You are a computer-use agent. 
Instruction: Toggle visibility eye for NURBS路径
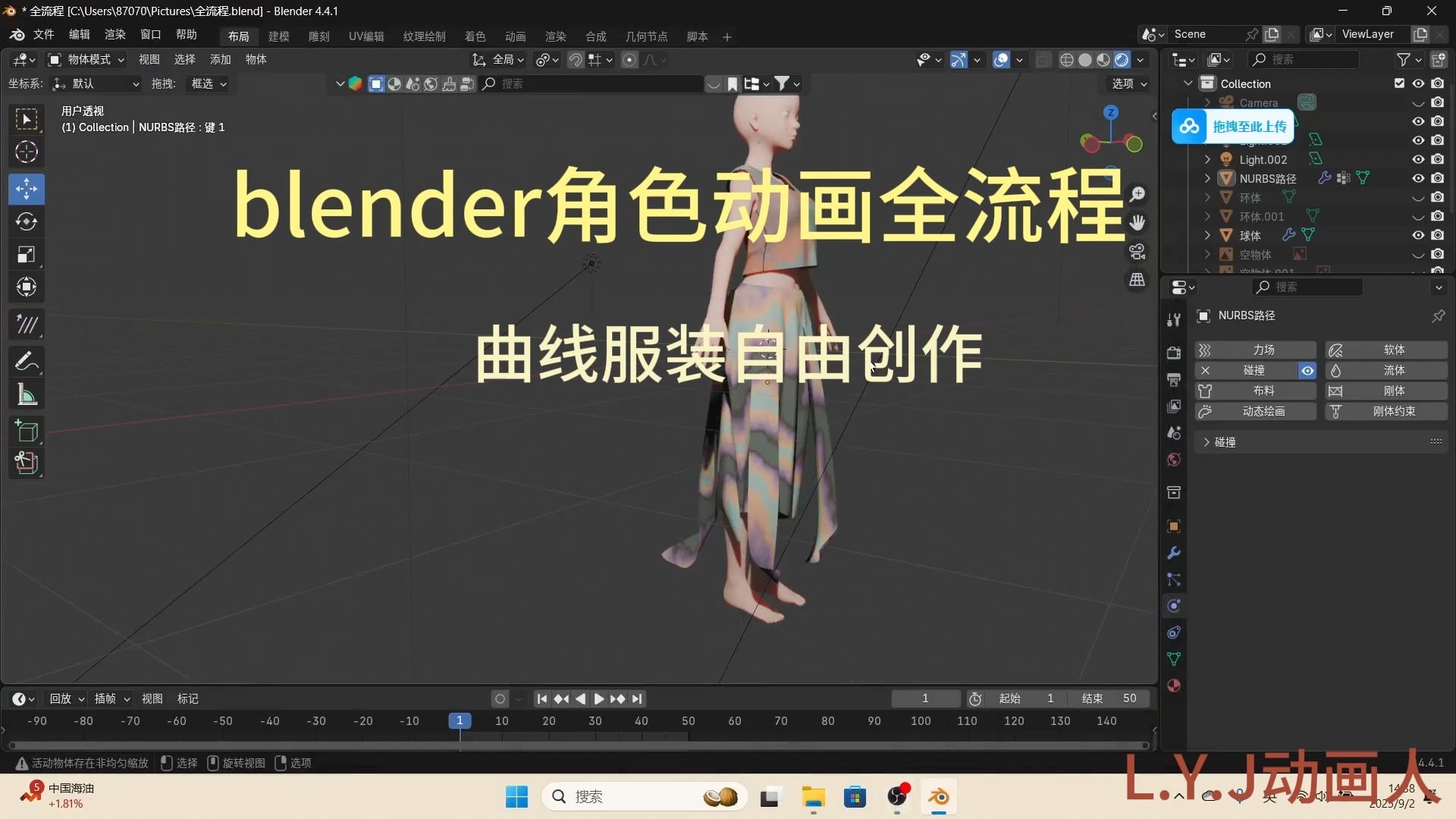1418,178
